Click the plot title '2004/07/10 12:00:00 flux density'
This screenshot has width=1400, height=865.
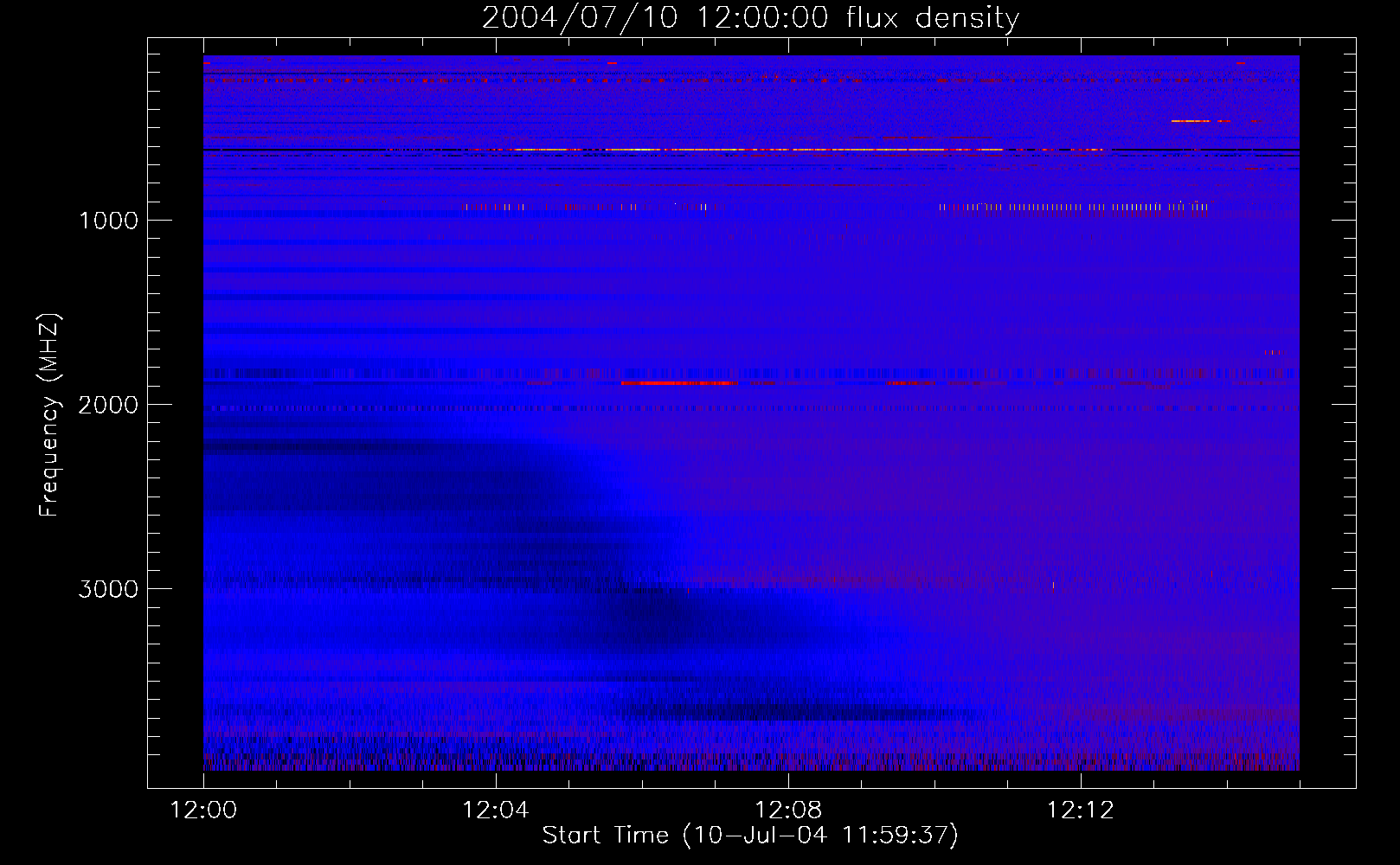click(750, 17)
